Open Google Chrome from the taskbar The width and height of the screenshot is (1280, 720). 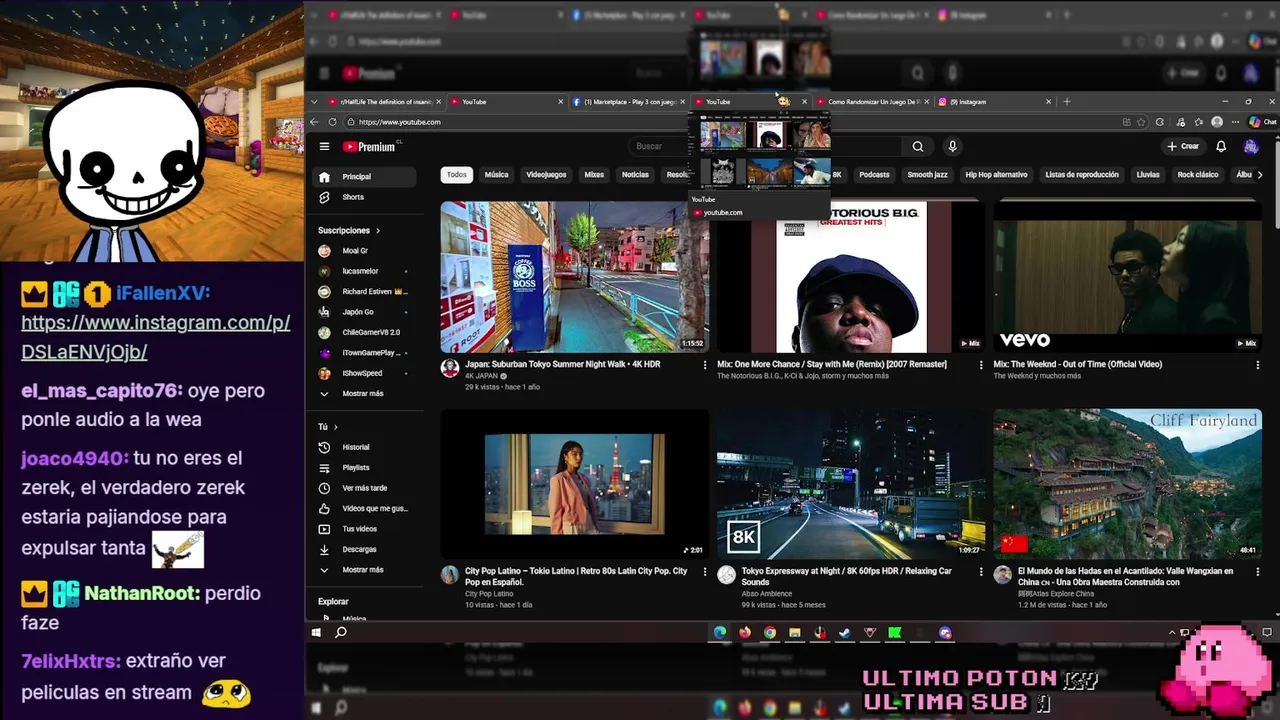[x=770, y=633]
